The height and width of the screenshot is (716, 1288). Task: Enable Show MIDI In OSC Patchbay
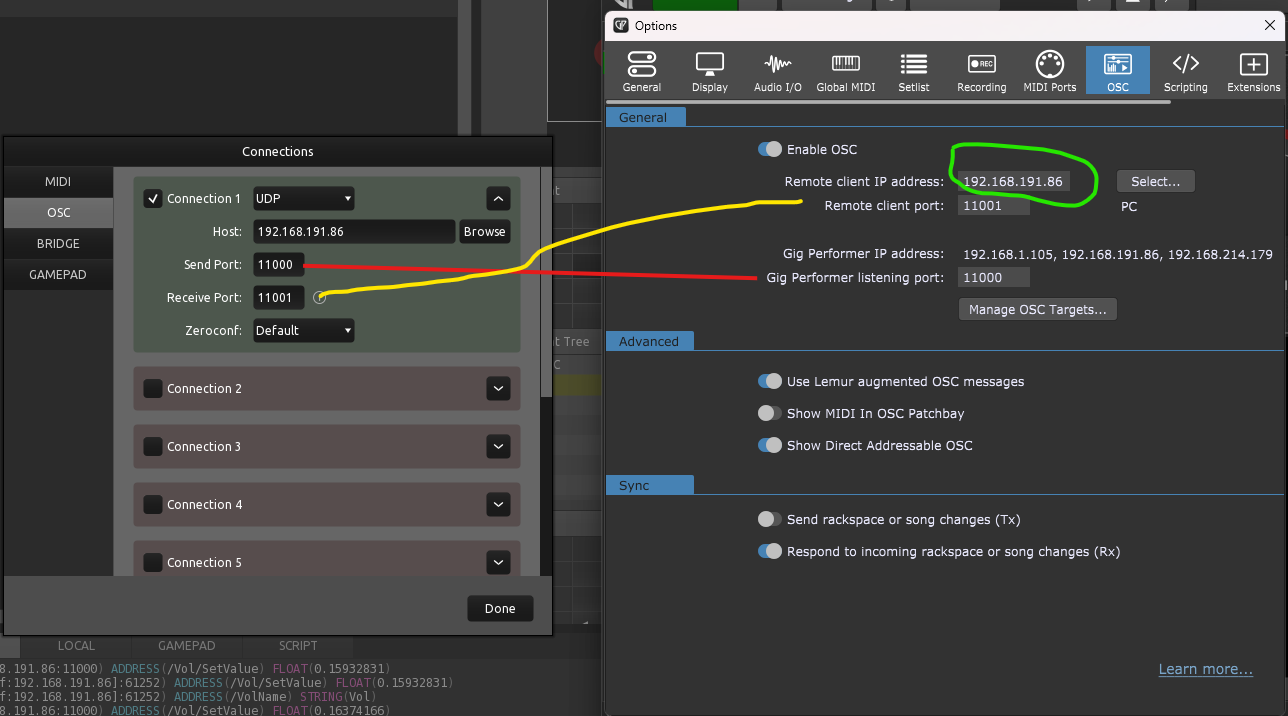[770, 413]
